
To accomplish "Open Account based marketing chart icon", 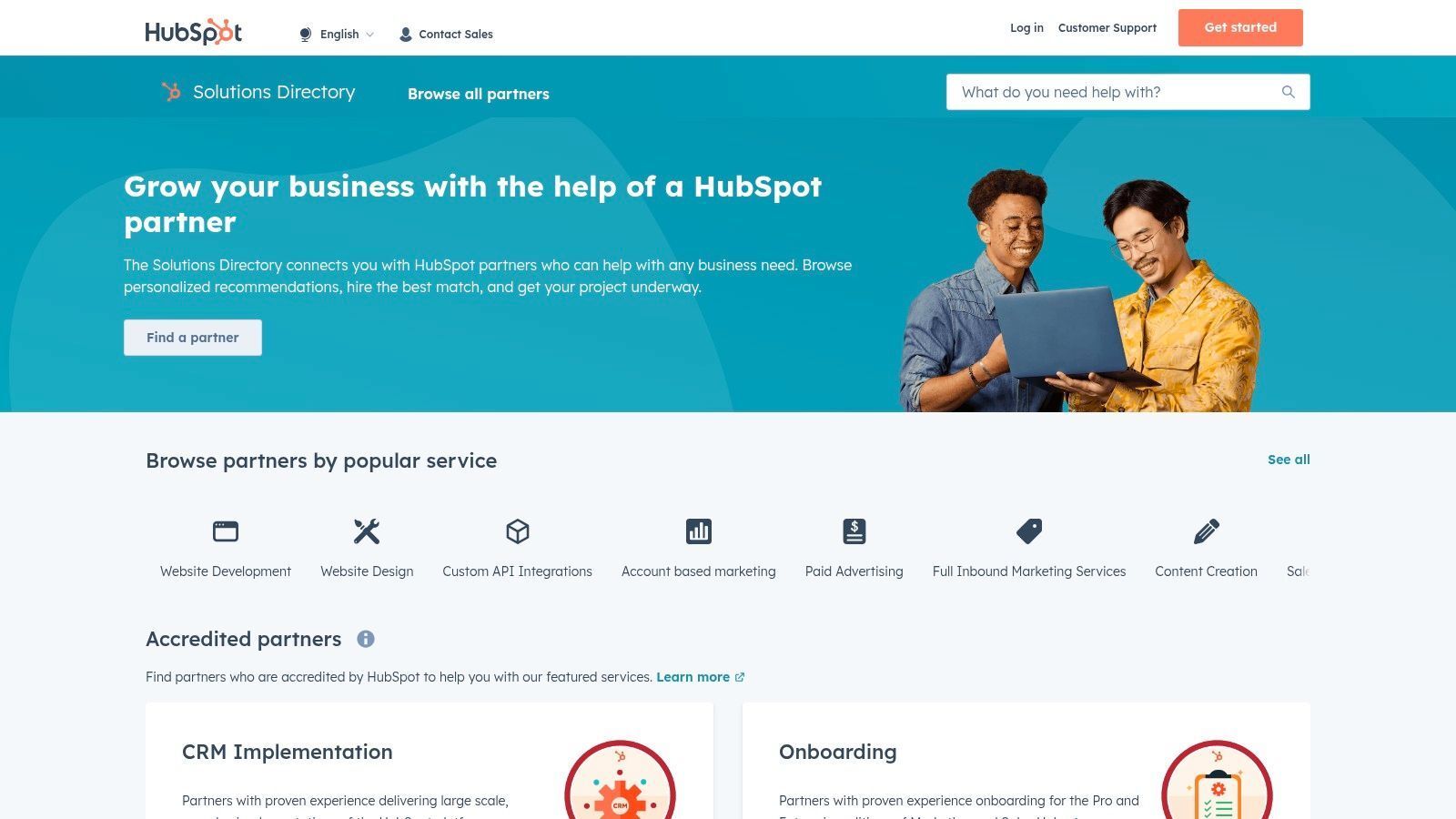I will tap(699, 531).
